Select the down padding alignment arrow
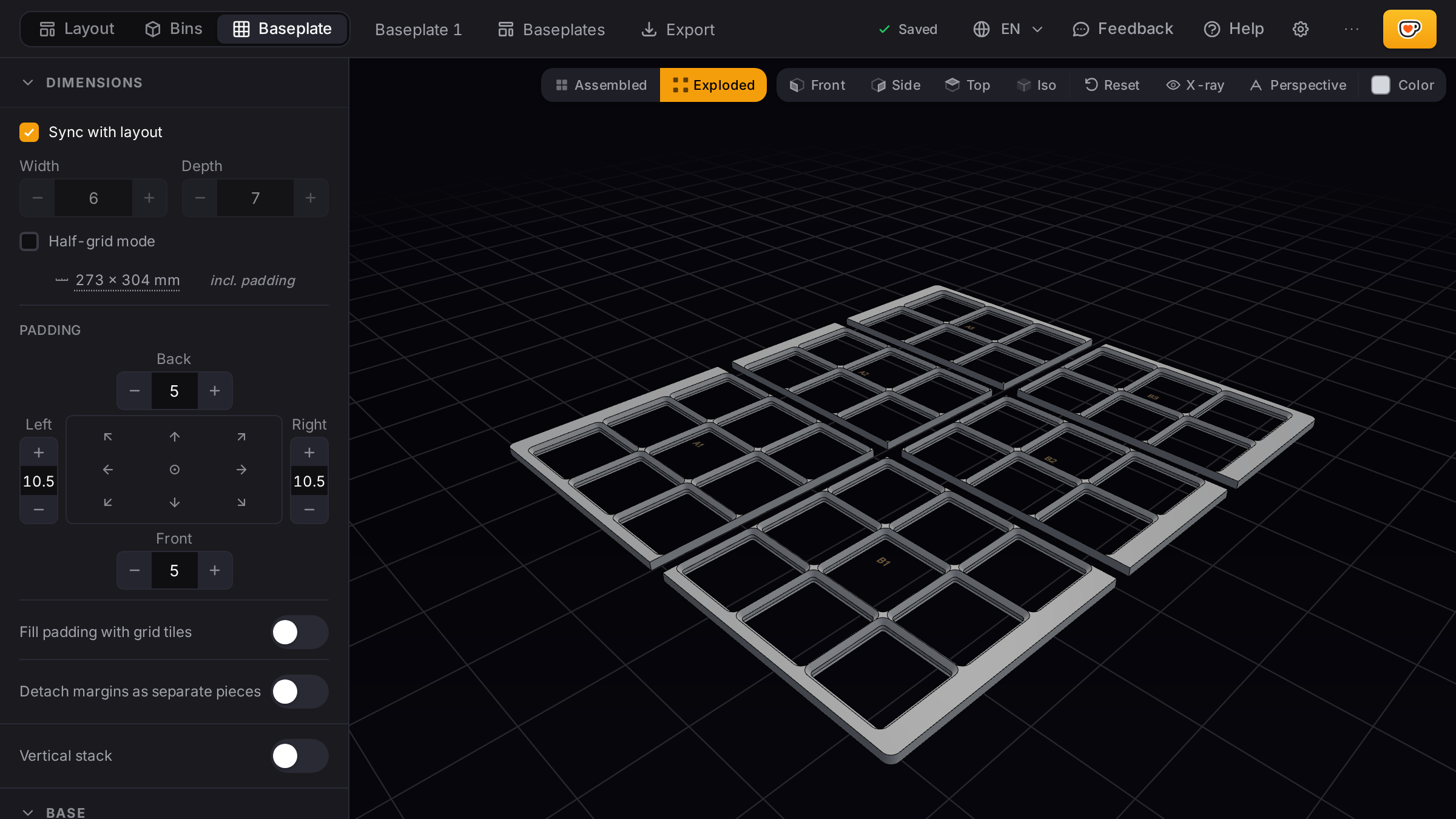This screenshot has width=1456, height=819. 175,502
